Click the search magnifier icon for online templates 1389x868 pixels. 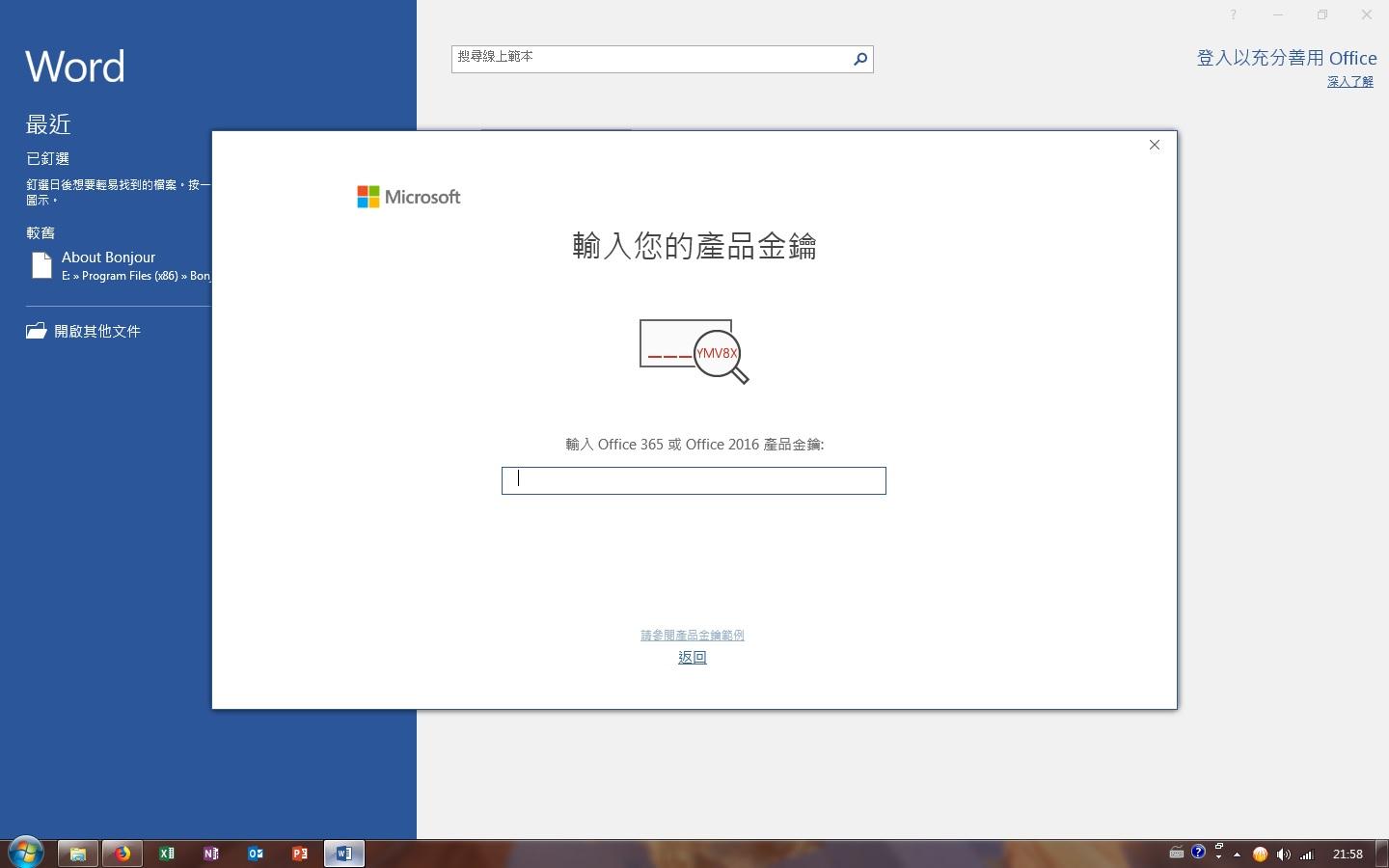(x=860, y=59)
